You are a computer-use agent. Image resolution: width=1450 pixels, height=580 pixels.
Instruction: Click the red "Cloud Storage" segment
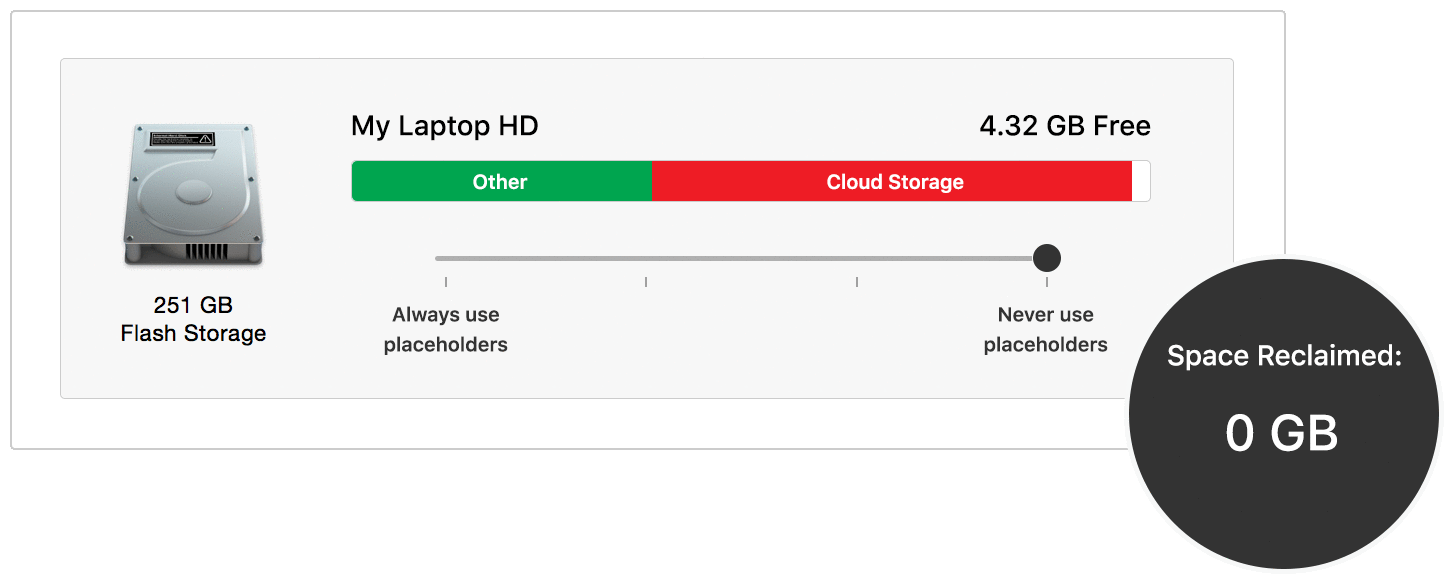tap(894, 182)
